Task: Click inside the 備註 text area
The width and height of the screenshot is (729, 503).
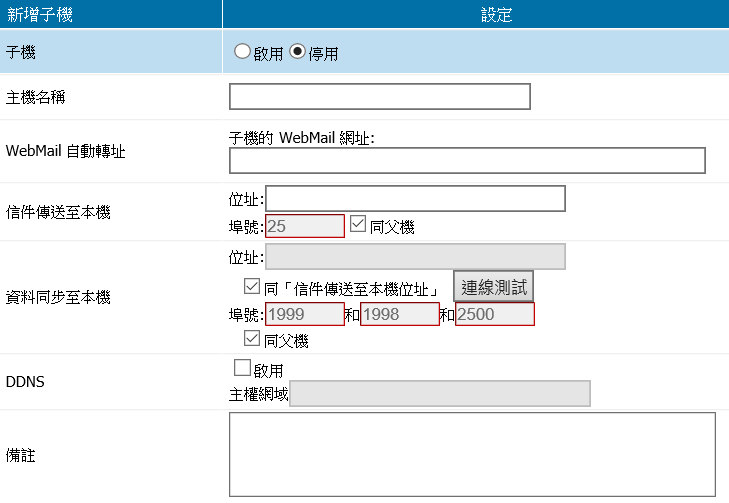Action: point(472,454)
